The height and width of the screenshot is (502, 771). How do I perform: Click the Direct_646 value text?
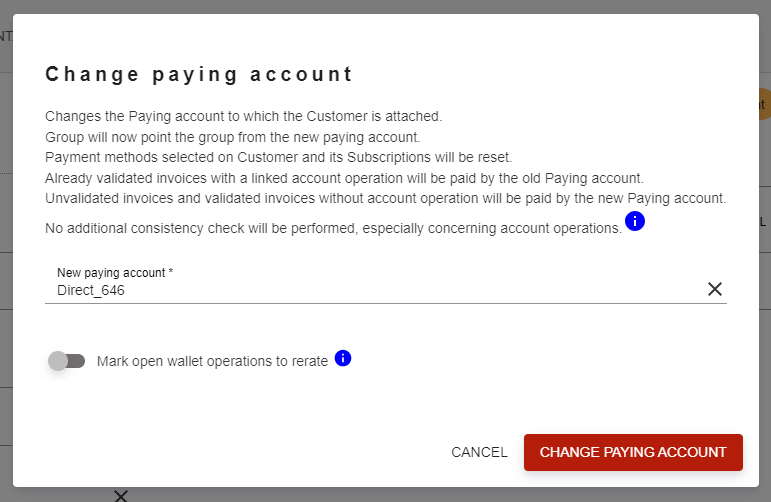pyautogui.click(x=91, y=291)
